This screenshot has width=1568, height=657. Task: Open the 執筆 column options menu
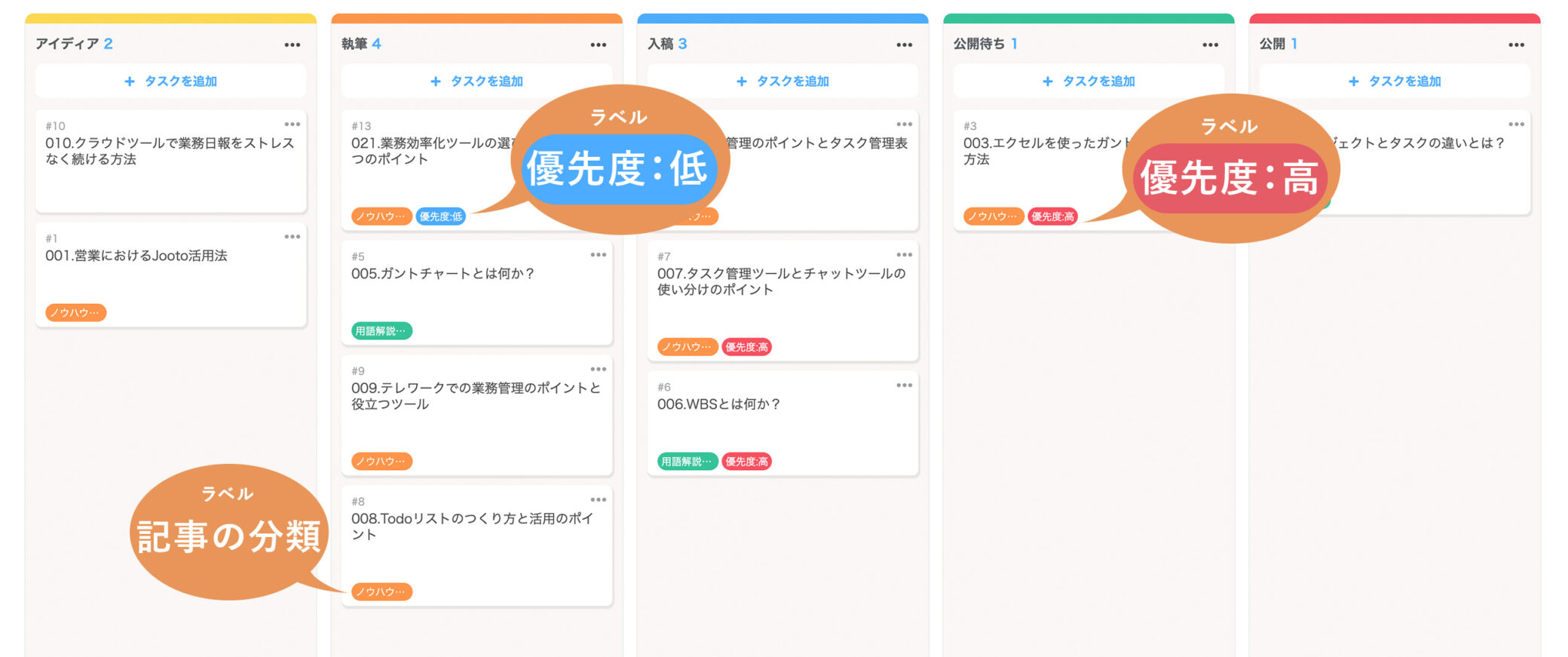(599, 45)
